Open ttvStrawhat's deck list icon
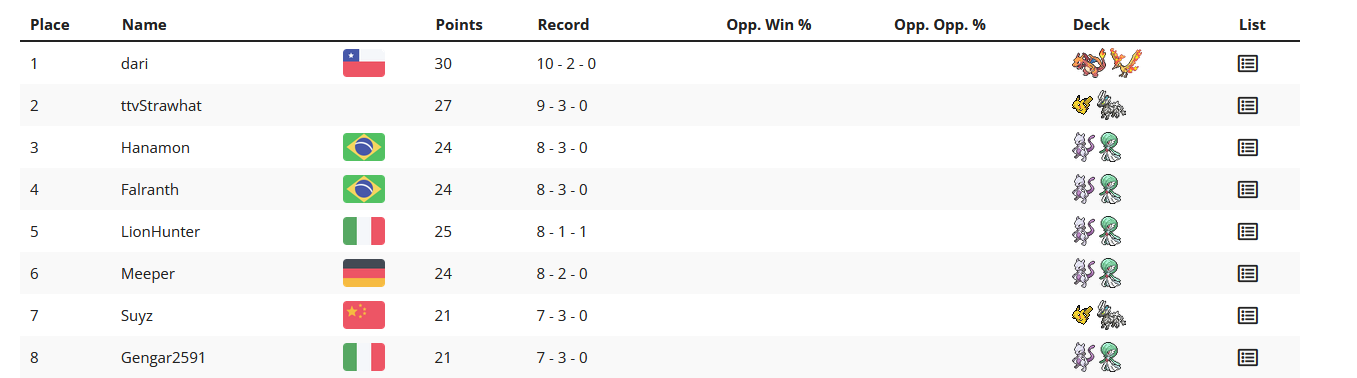Image resolution: width=1357 pixels, height=378 pixels. coord(1247,105)
